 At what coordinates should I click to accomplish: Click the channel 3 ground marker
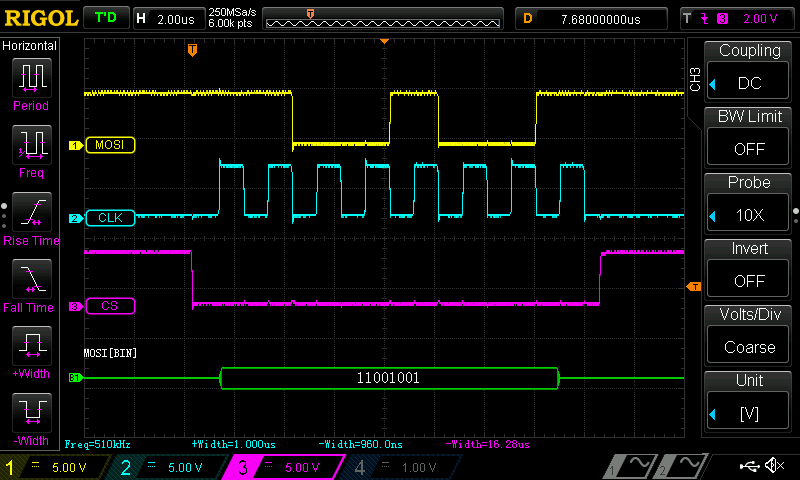[76, 306]
